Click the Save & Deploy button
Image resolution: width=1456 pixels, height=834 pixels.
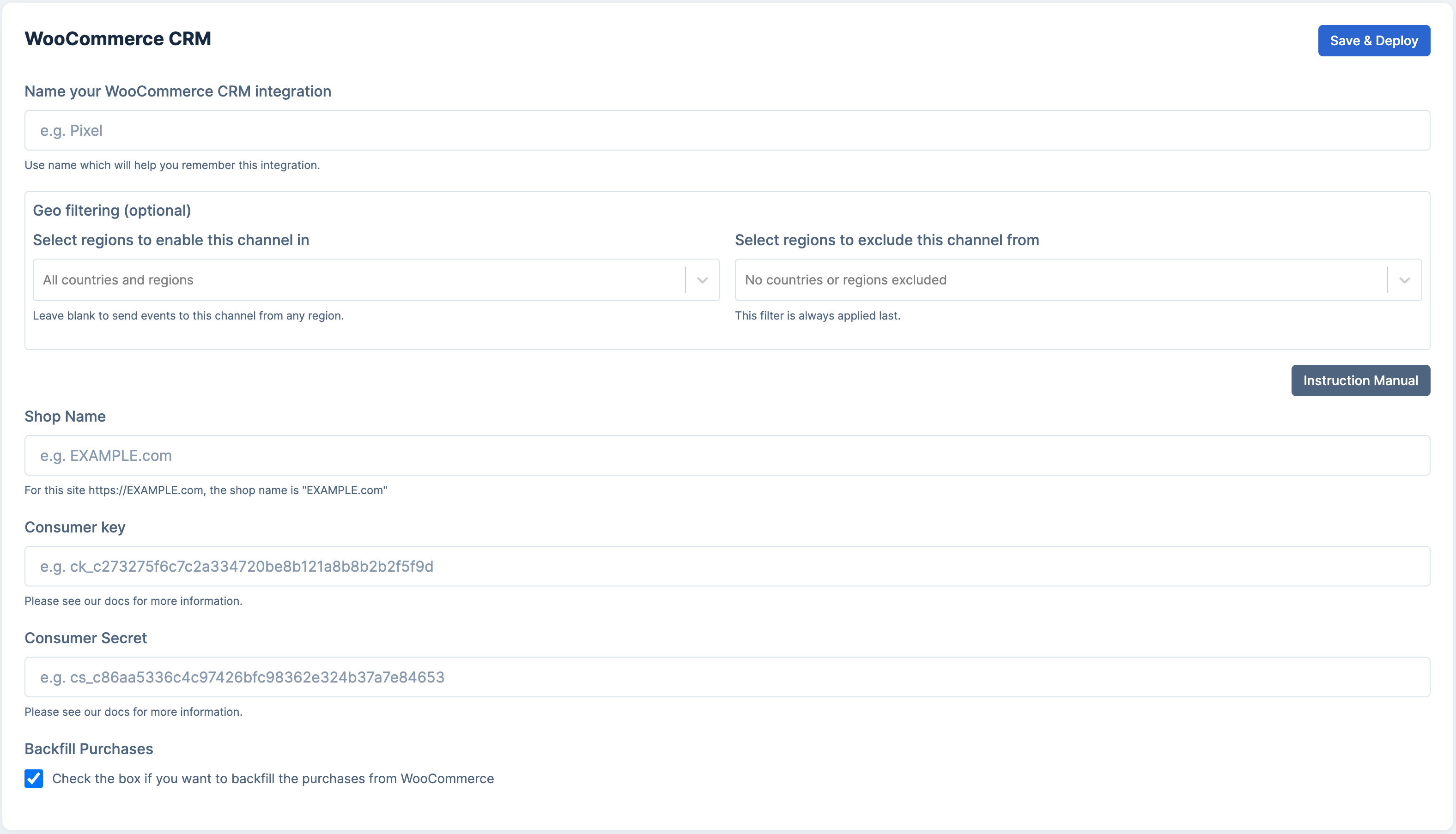[1373, 41]
